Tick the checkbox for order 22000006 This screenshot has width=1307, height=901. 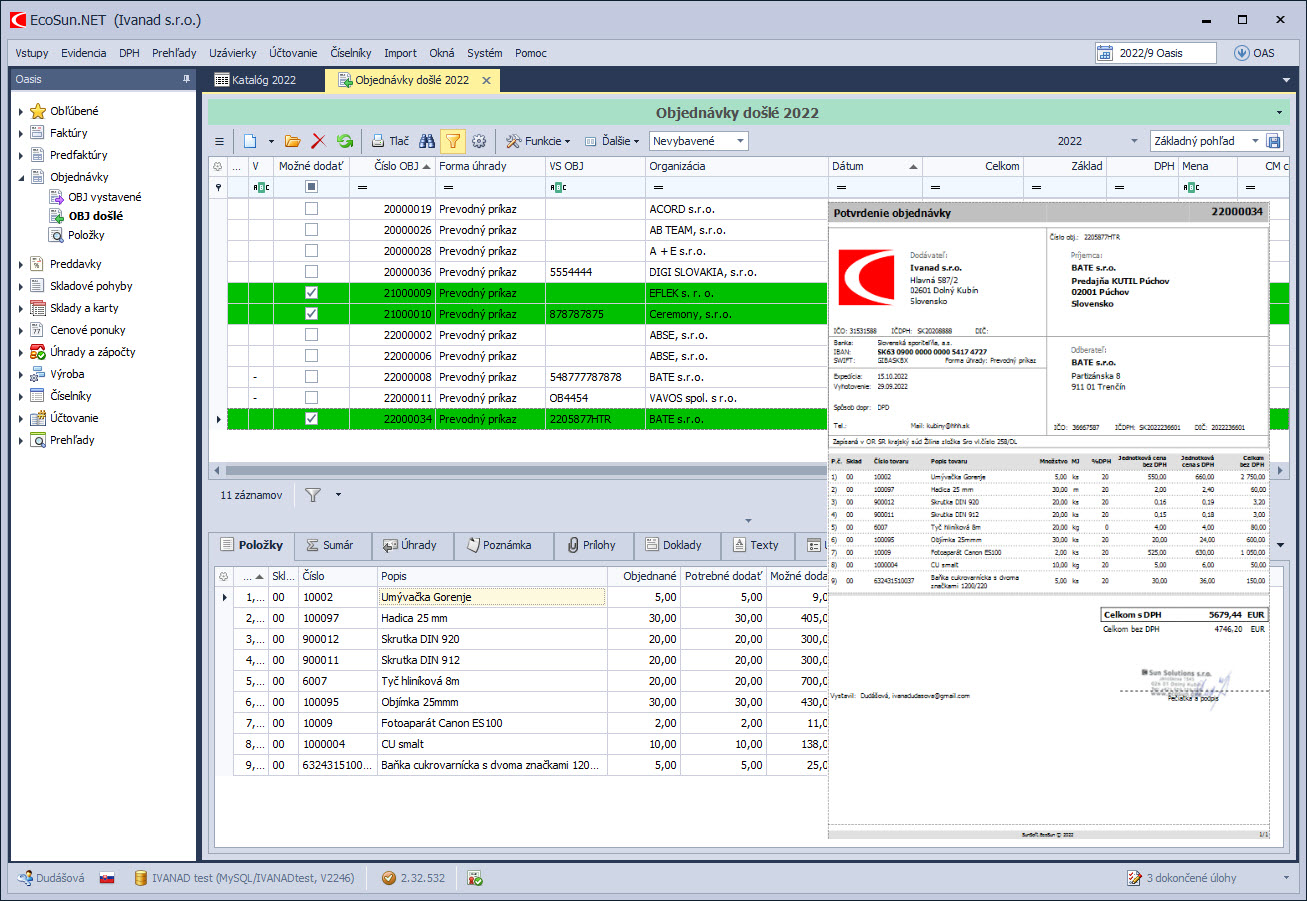point(311,356)
